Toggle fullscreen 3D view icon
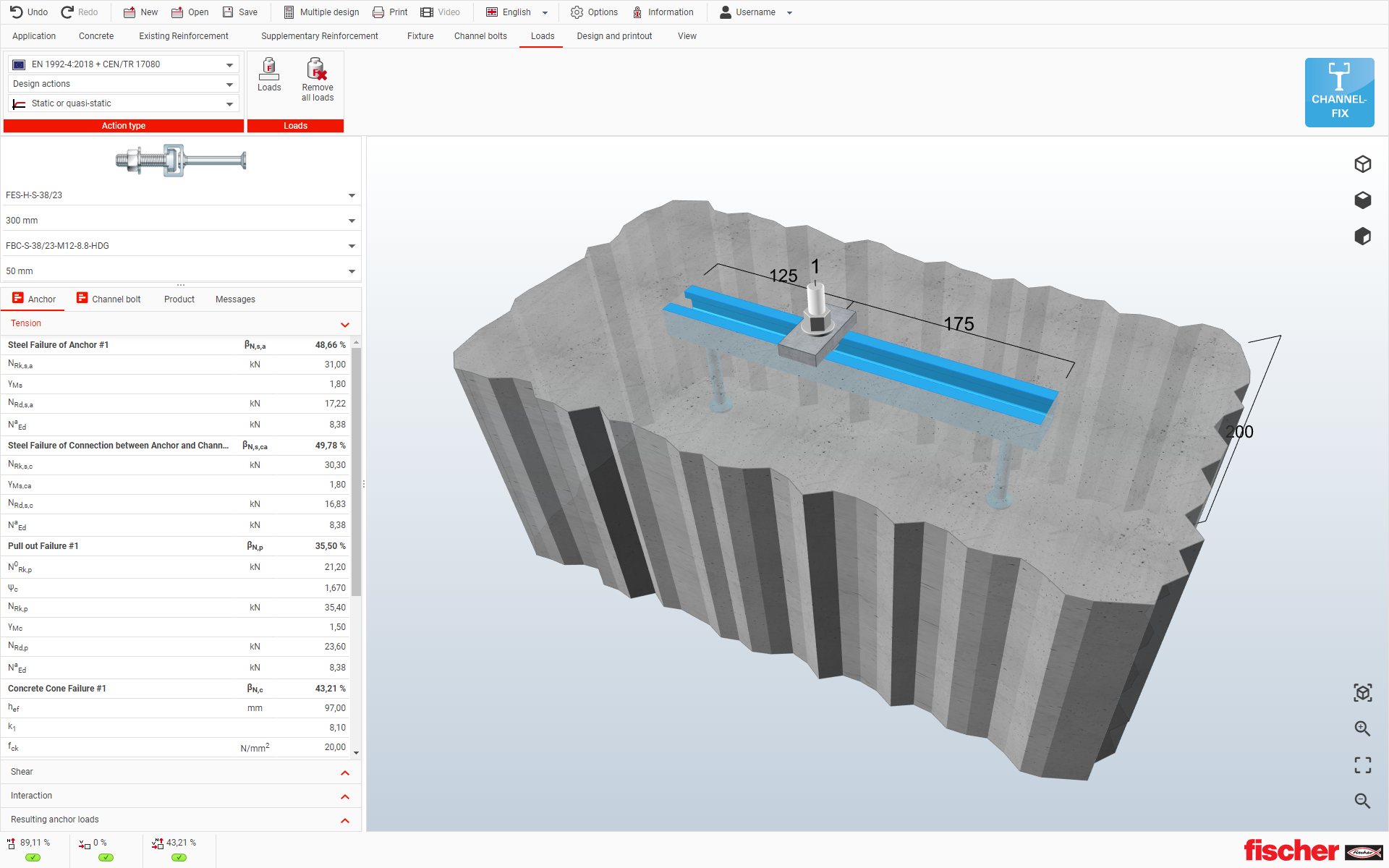 point(1362,765)
